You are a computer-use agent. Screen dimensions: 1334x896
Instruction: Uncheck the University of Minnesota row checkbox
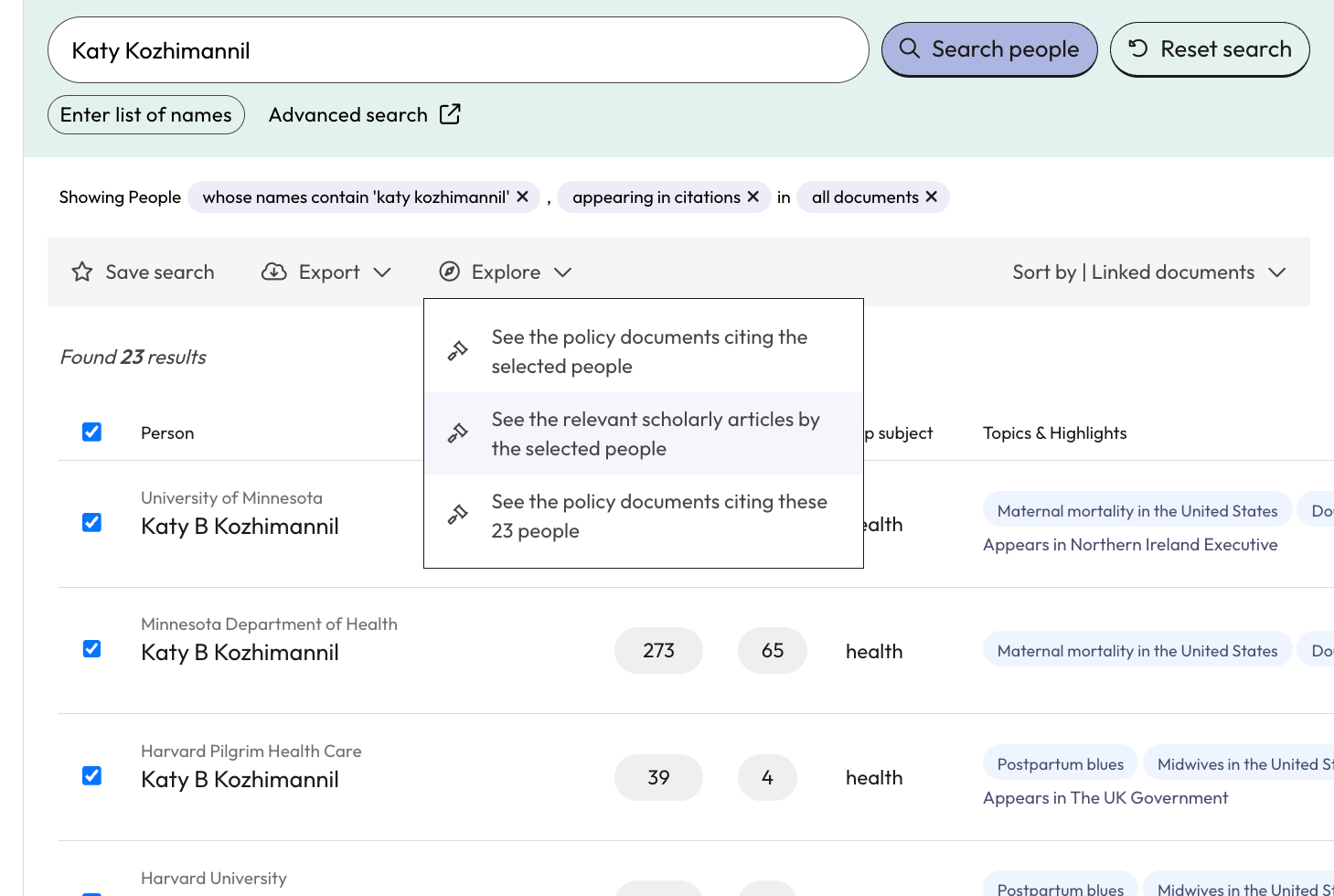tap(91, 522)
